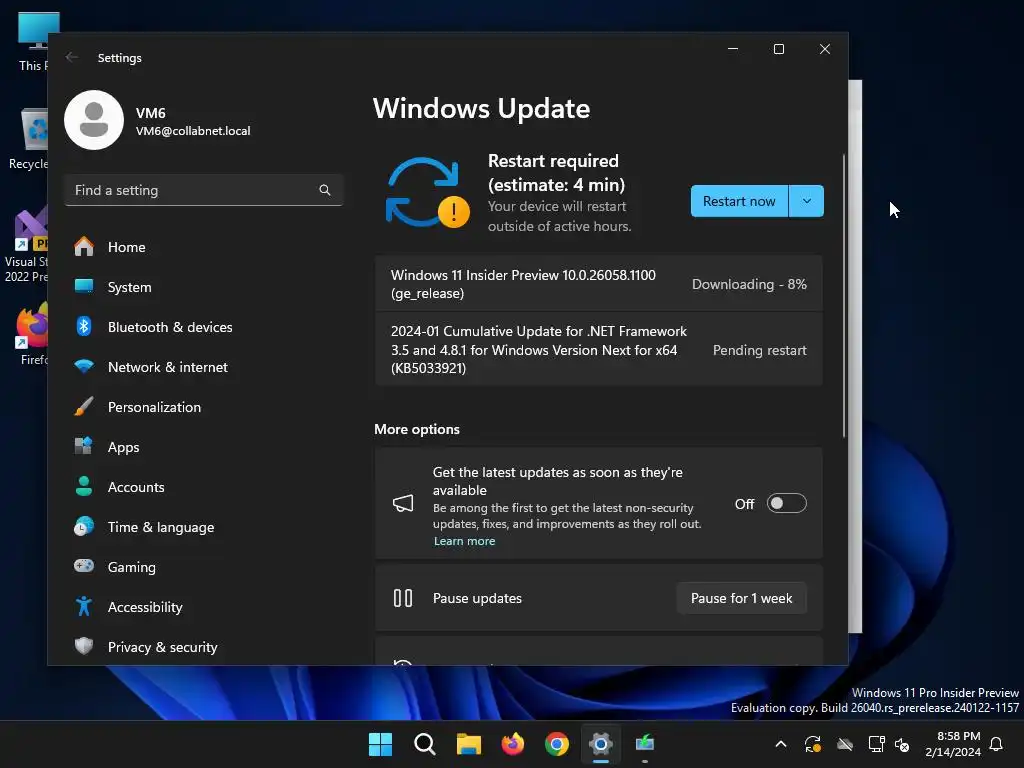Click the Bluetooth icon in sidebar
Image resolution: width=1024 pixels, height=768 pixels.
pyautogui.click(x=84, y=327)
